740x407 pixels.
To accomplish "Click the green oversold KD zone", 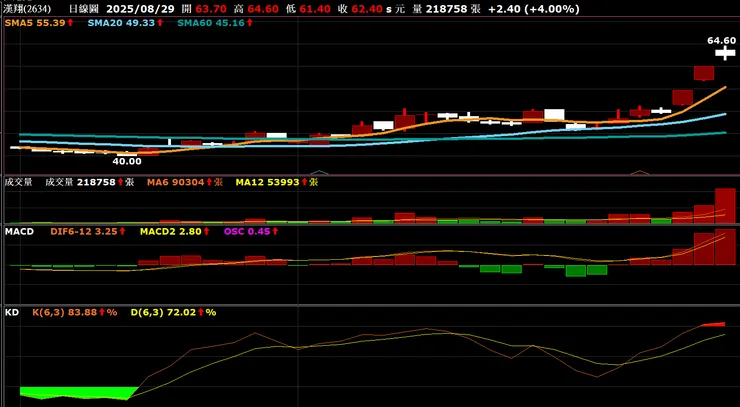I will point(79,393).
